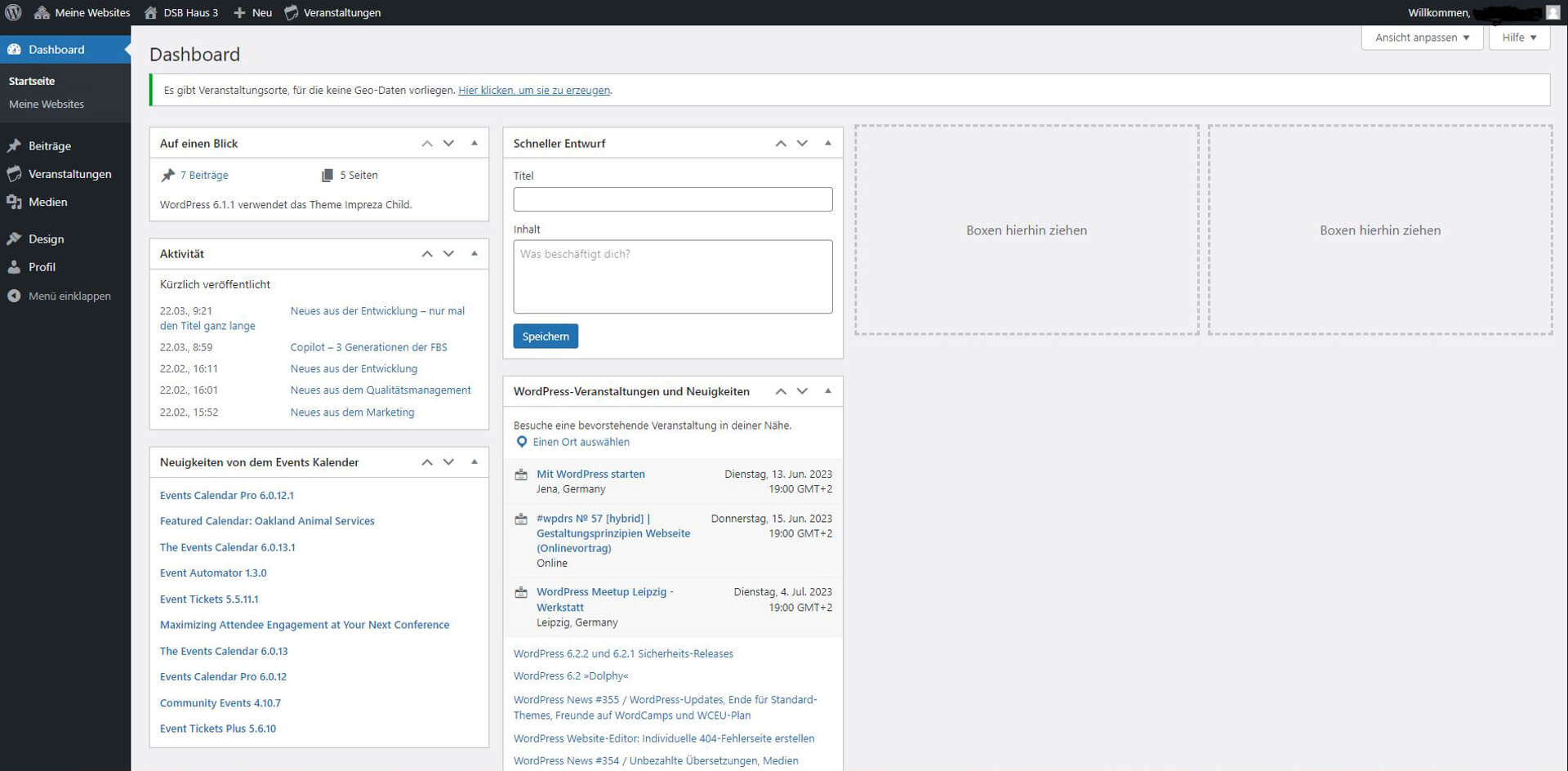Collapse the Aktivität panel

474,254
